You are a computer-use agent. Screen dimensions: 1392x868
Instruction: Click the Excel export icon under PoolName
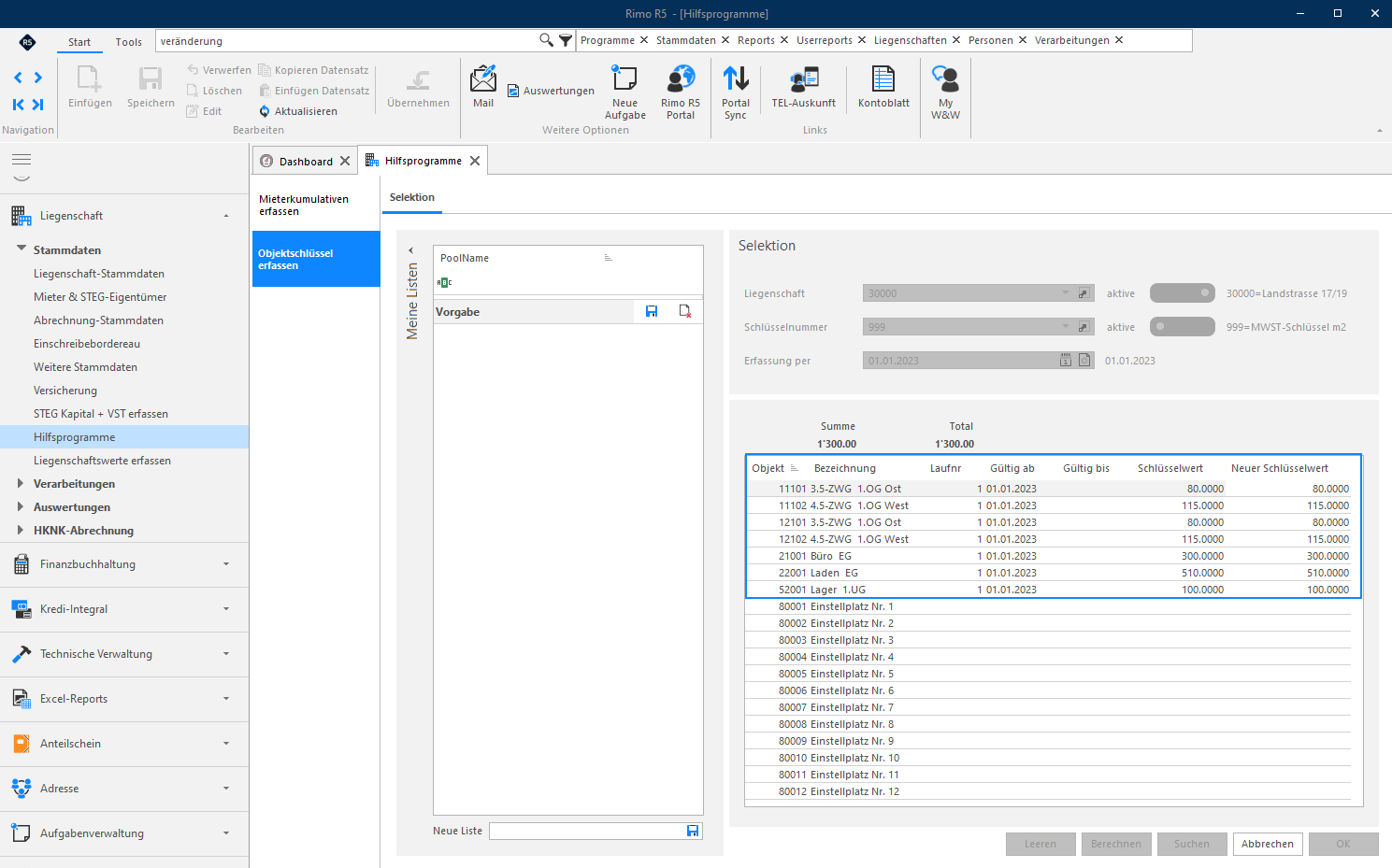point(444,282)
